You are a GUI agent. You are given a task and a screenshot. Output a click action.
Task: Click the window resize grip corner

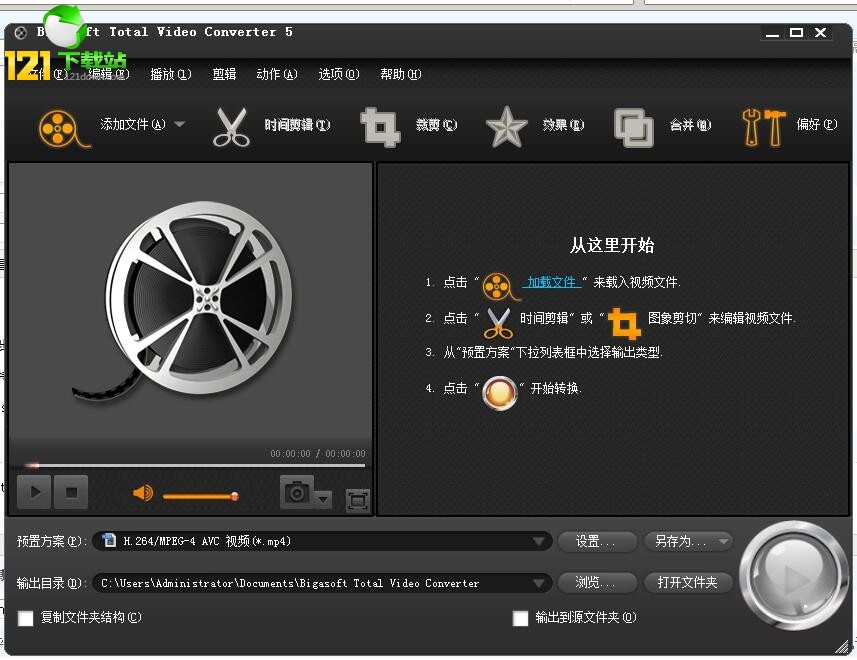pyautogui.click(x=842, y=646)
